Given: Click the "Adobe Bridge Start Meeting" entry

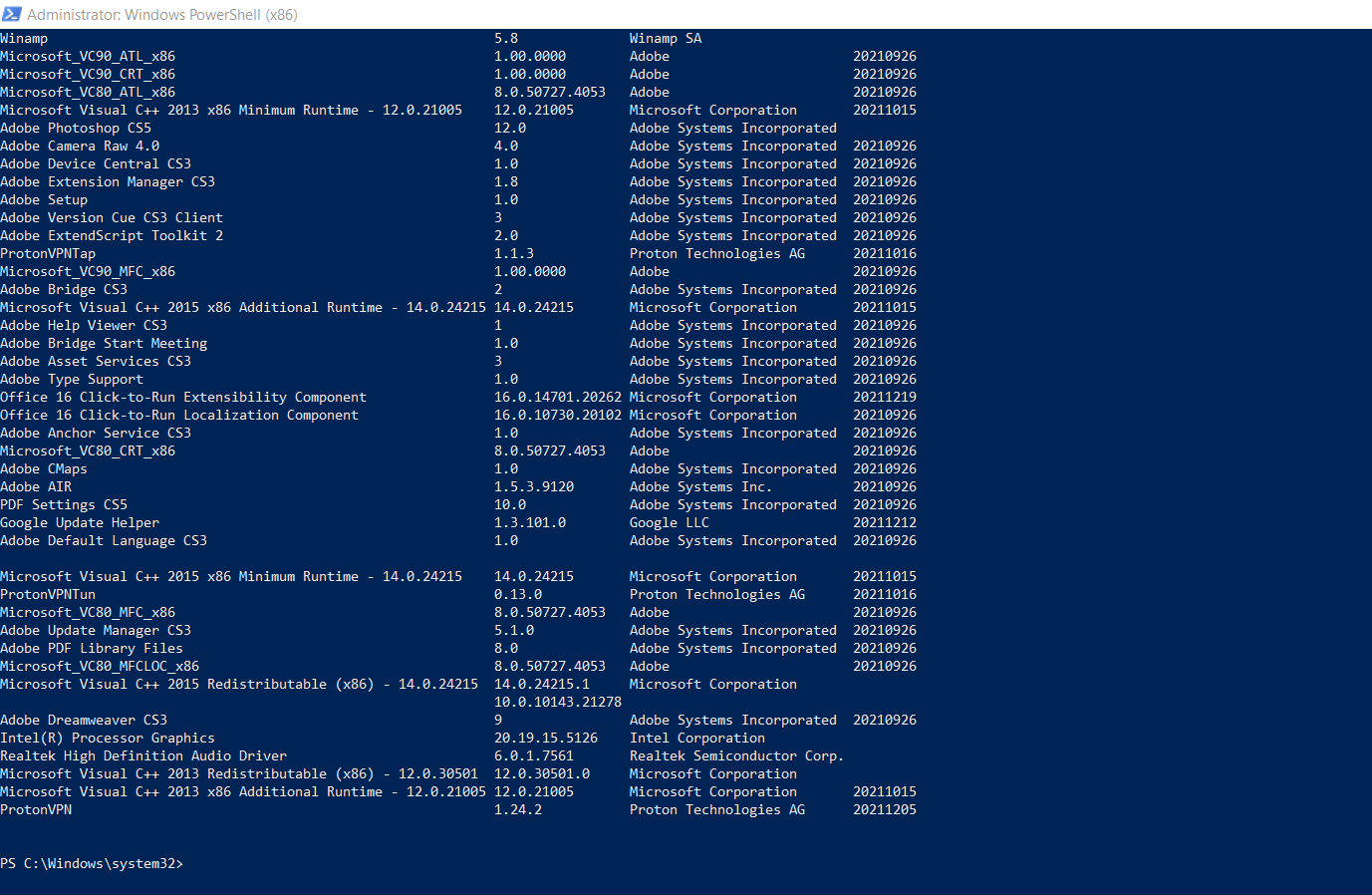Looking at the screenshot, I should coord(104,344).
